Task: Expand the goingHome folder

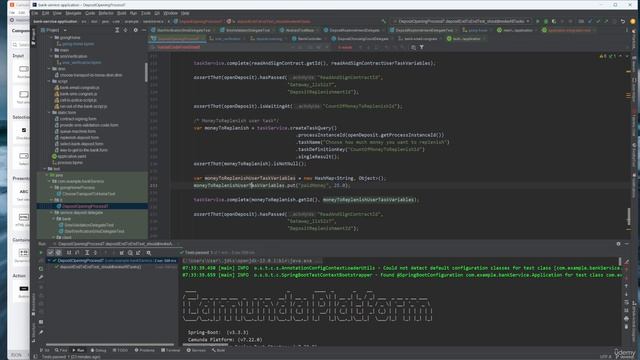Action: click(51, 38)
